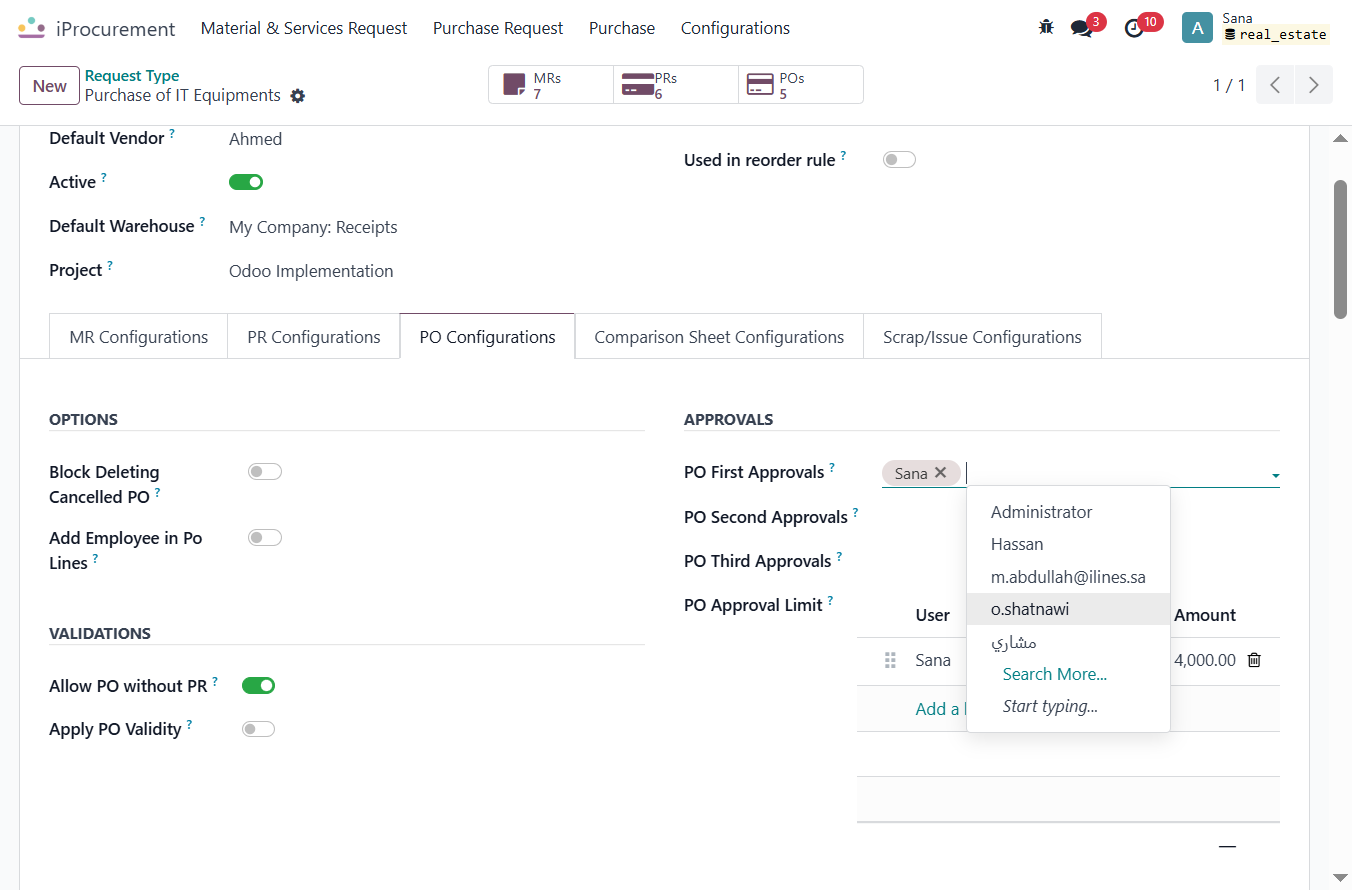Open the Configurations menu

735,28
